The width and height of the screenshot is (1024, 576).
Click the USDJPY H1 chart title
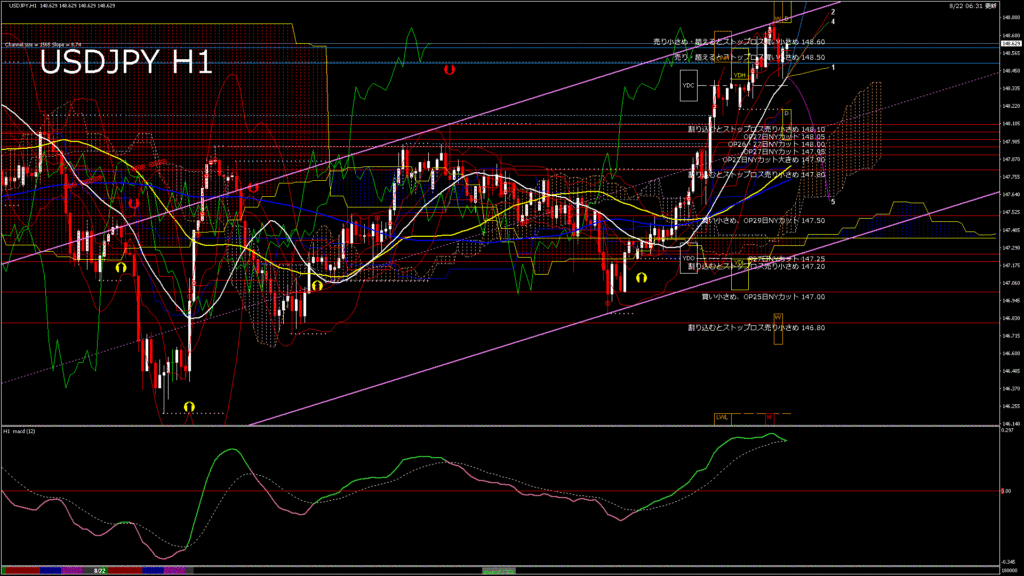(x=125, y=63)
